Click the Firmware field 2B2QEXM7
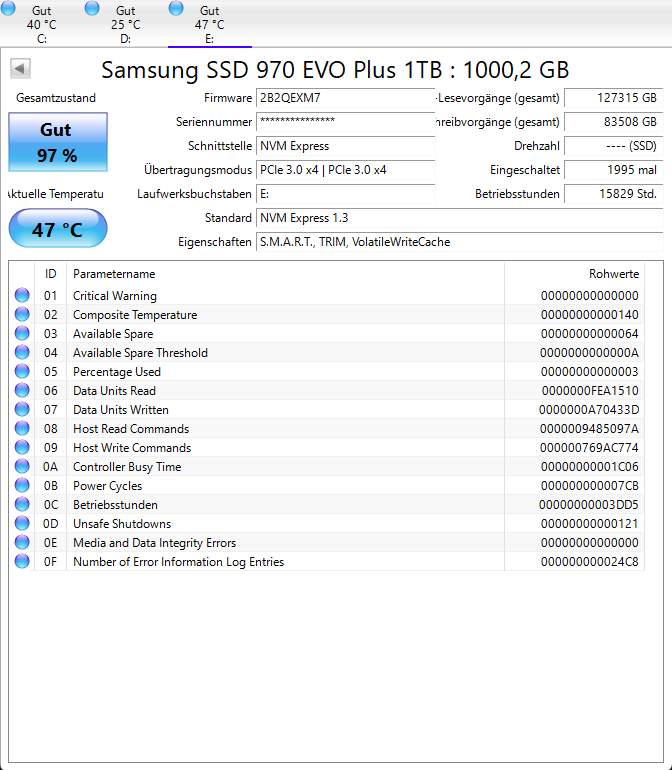This screenshot has width=672, height=770. pyautogui.click(x=345, y=98)
